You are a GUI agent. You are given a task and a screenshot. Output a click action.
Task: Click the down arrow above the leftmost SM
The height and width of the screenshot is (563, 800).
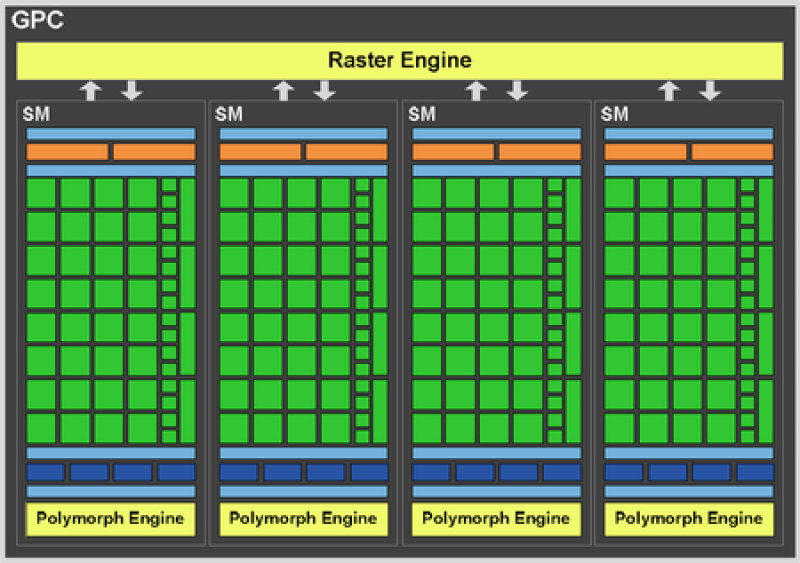[131, 91]
